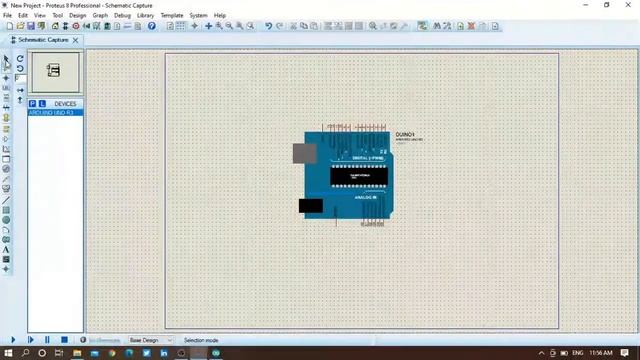Select the Junction Dot mode tool
Screen dimensions: 640x360
6,78
